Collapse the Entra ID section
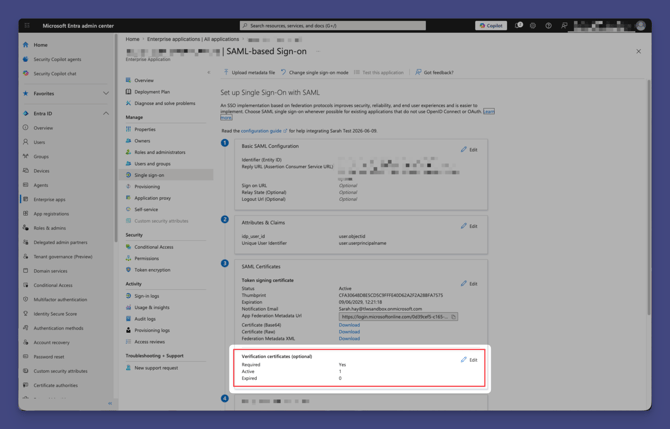The image size is (670, 429). point(106,114)
